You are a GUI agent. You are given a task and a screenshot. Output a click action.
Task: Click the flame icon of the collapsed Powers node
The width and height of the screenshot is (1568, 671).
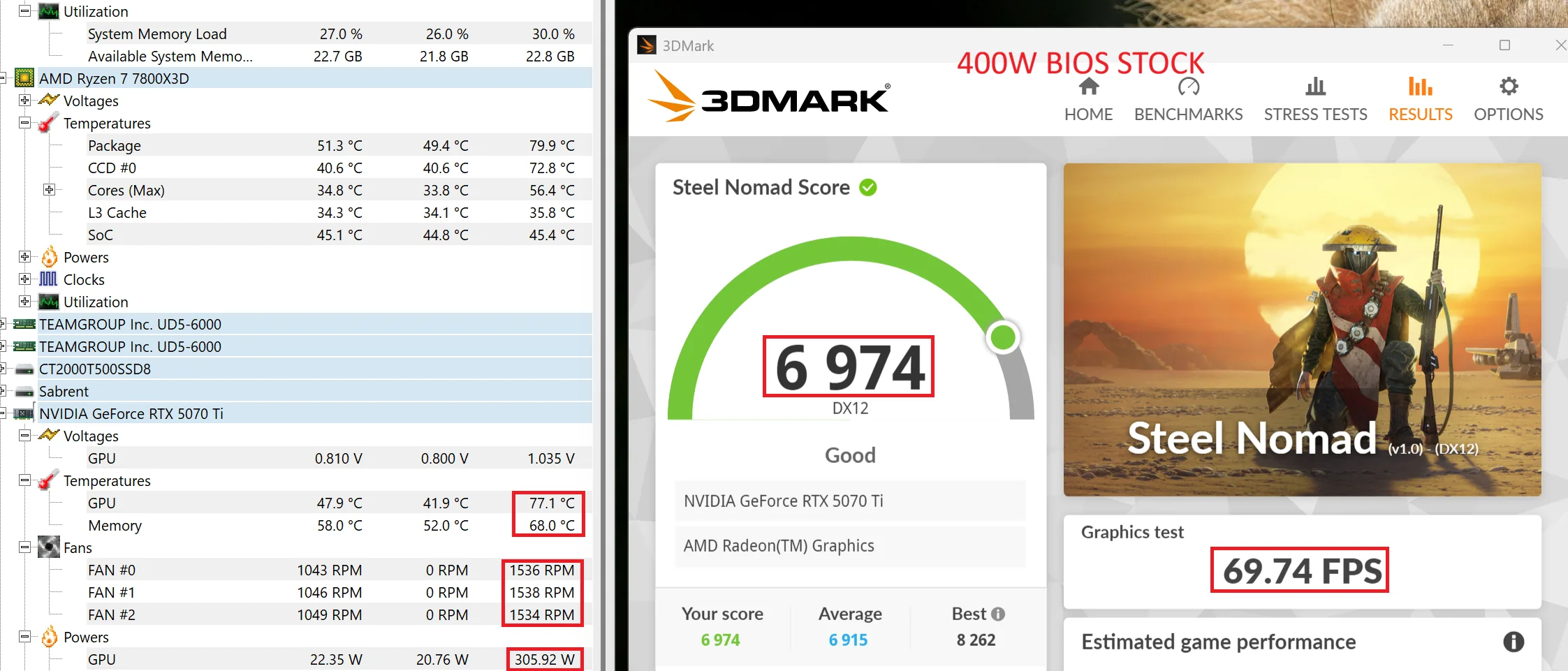tap(49, 257)
